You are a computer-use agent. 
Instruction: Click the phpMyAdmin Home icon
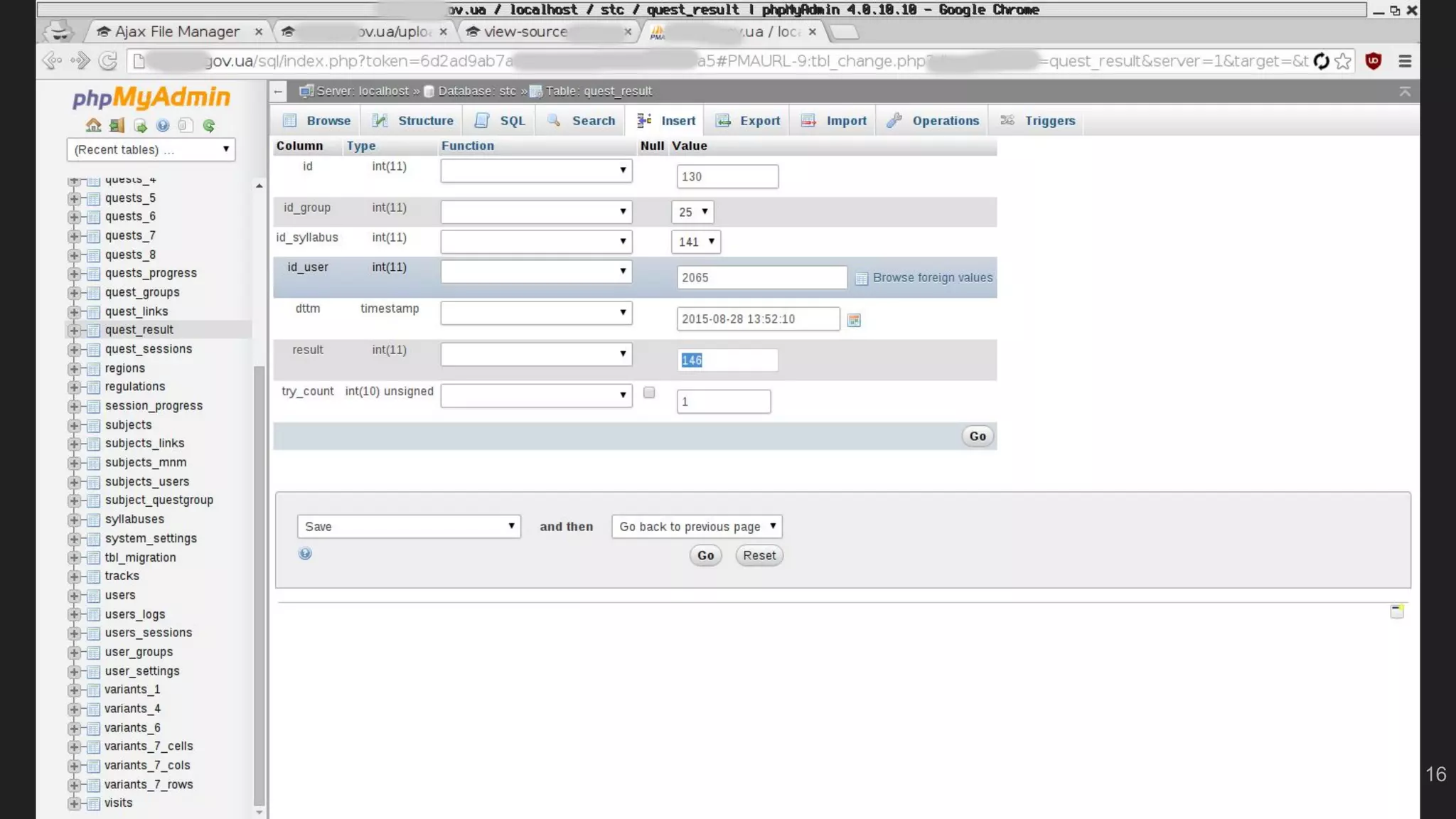tap(93, 126)
